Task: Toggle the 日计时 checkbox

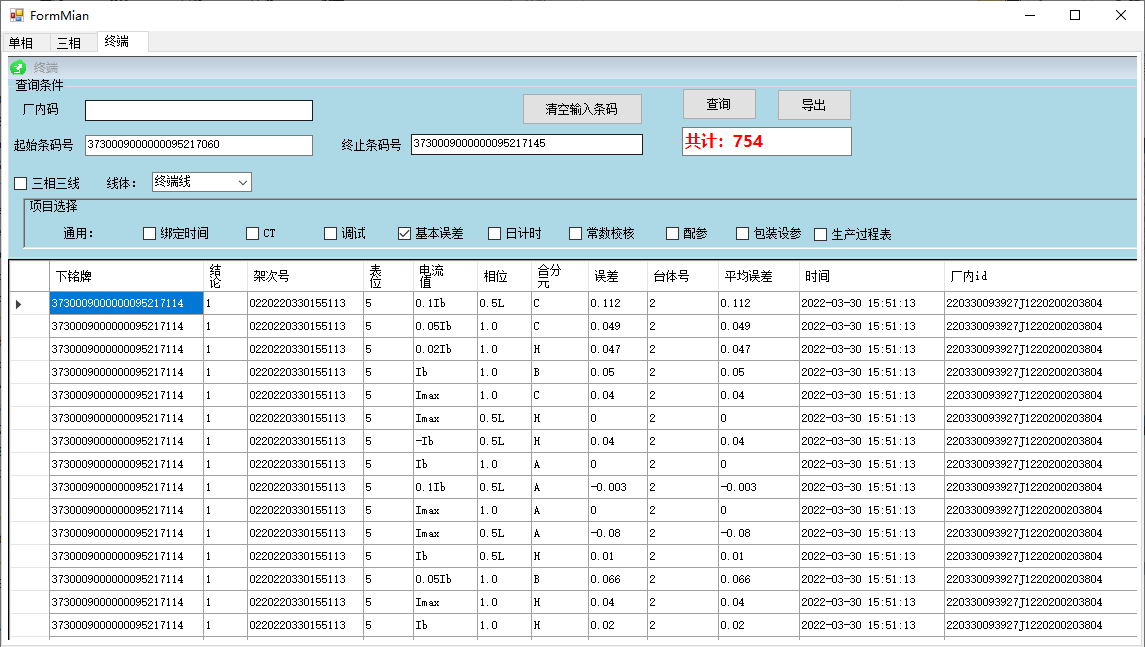Action: 495,234
